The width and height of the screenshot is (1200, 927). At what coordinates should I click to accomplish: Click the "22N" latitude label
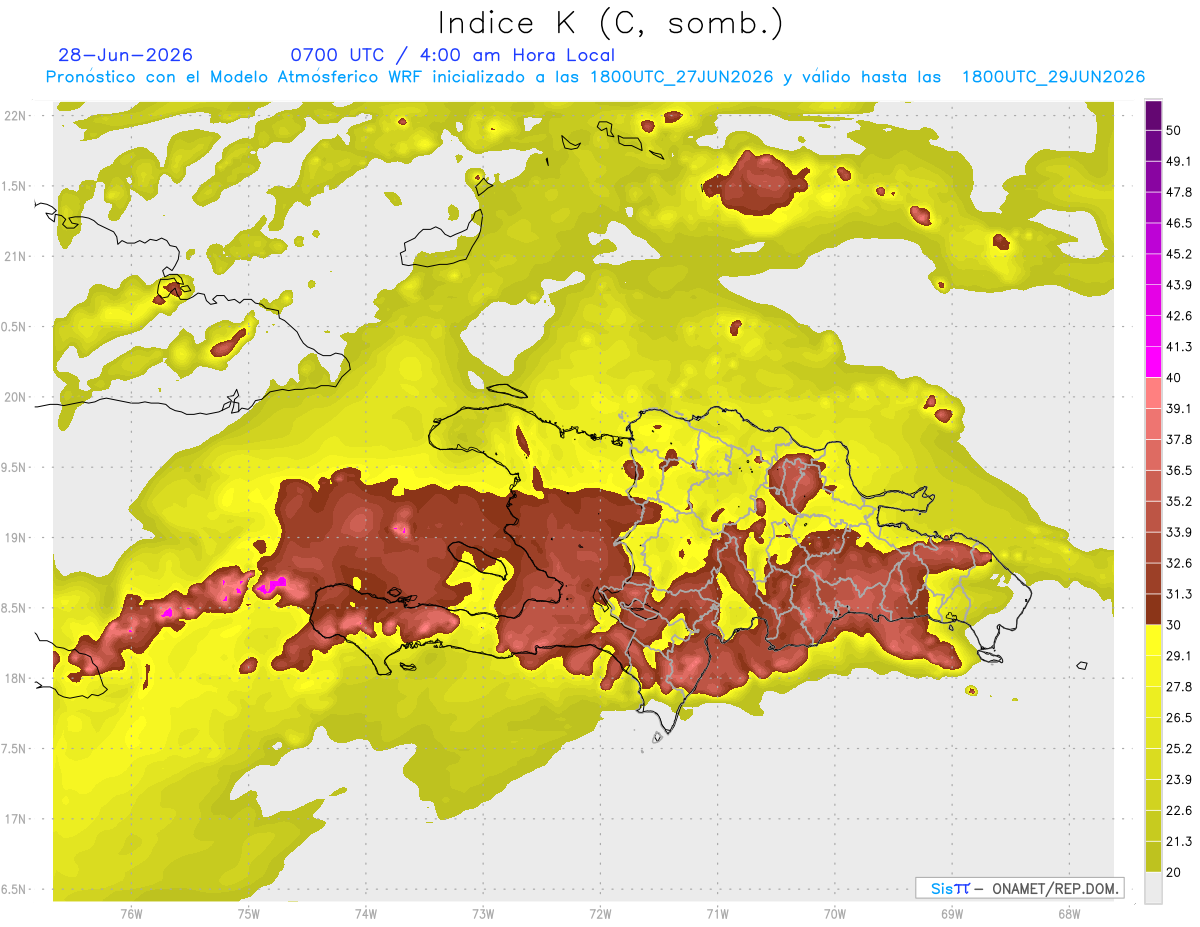pyautogui.click(x=14, y=115)
